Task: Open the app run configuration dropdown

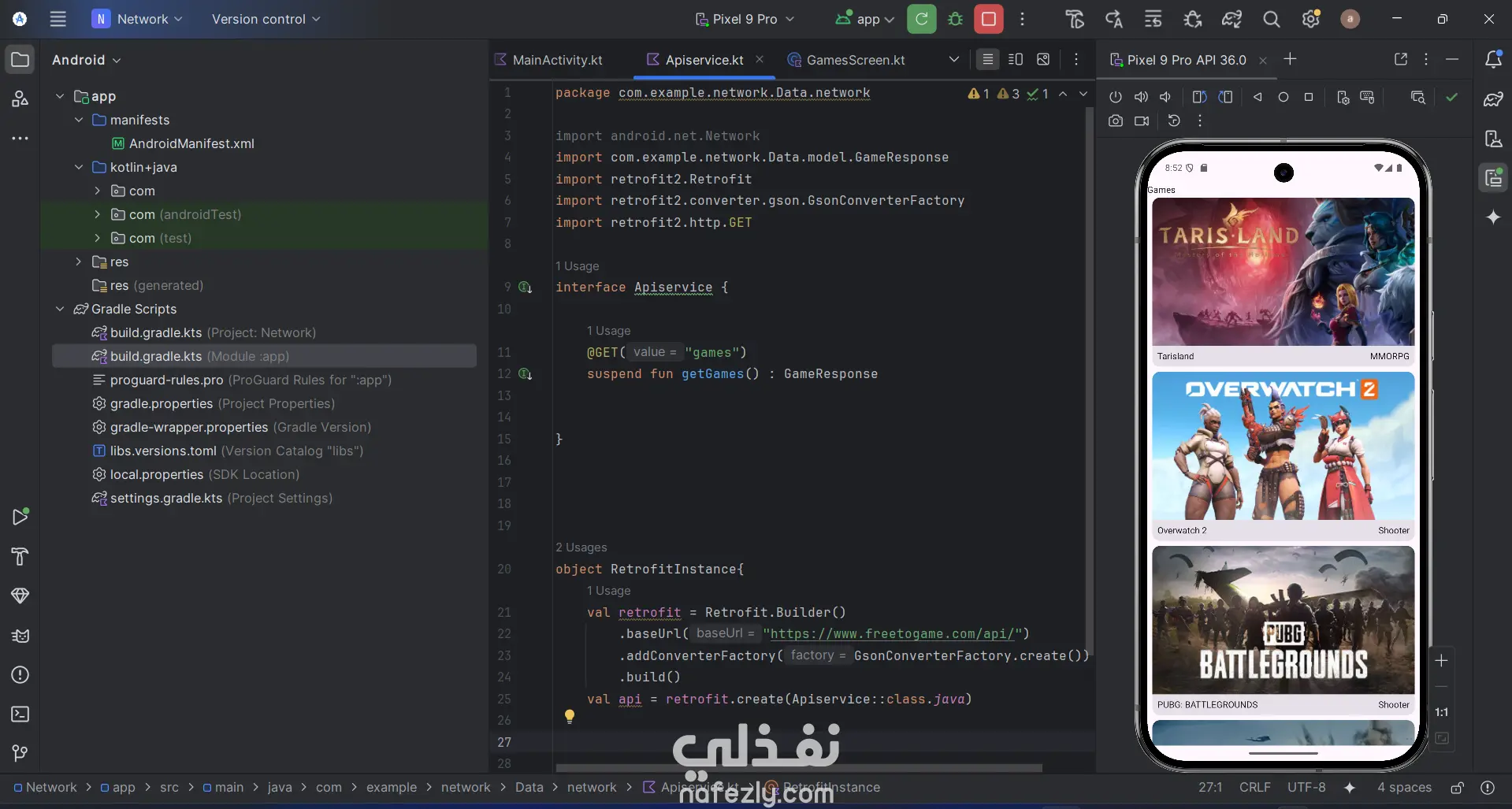Action: tap(865, 19)
